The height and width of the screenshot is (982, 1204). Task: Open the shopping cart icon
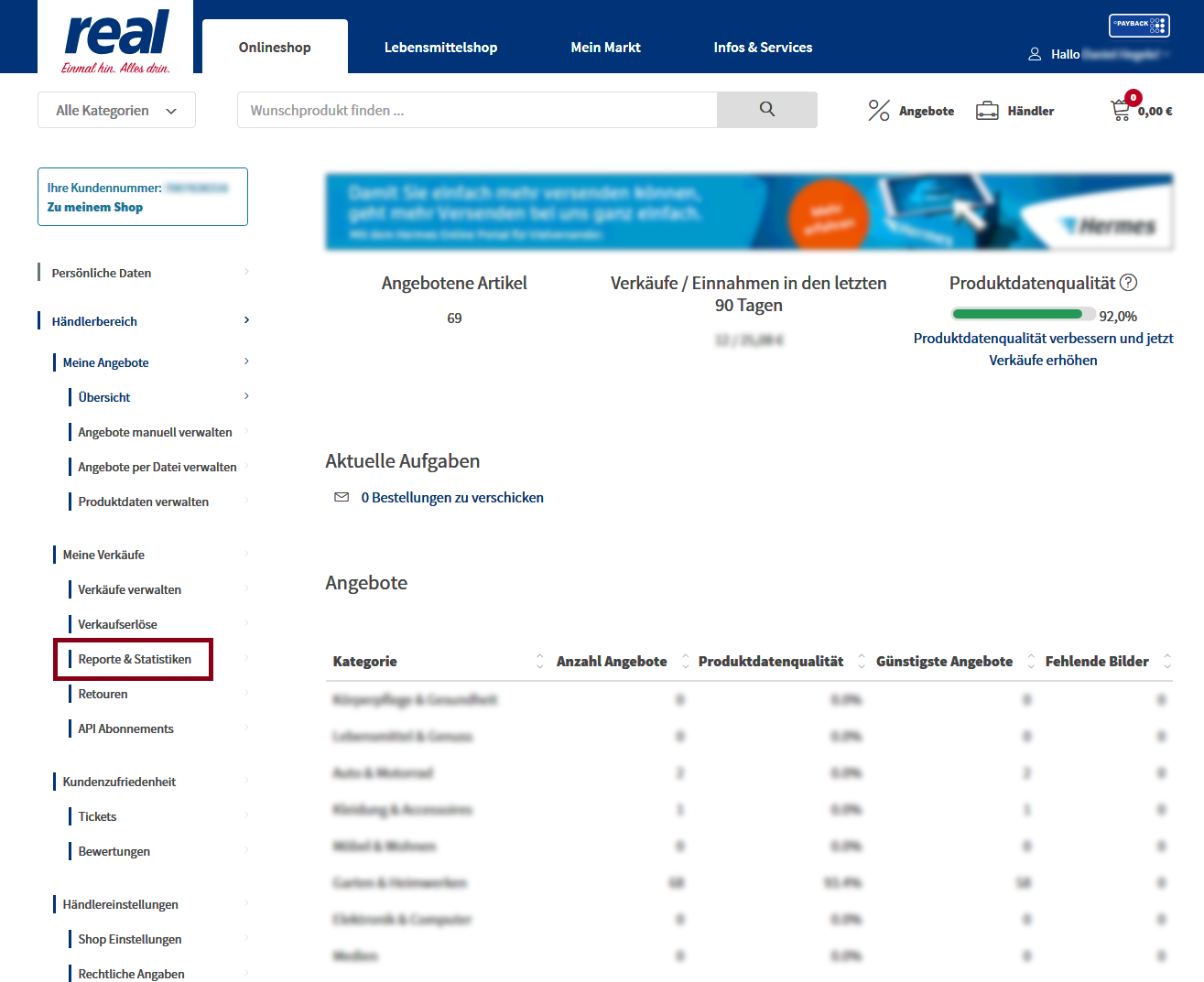click(1121, 111)
